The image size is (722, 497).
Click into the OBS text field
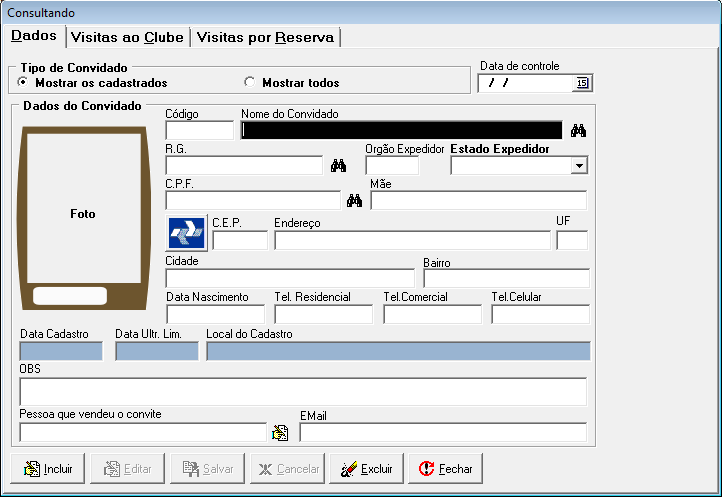pyautogui.click(x=302, y=391)
